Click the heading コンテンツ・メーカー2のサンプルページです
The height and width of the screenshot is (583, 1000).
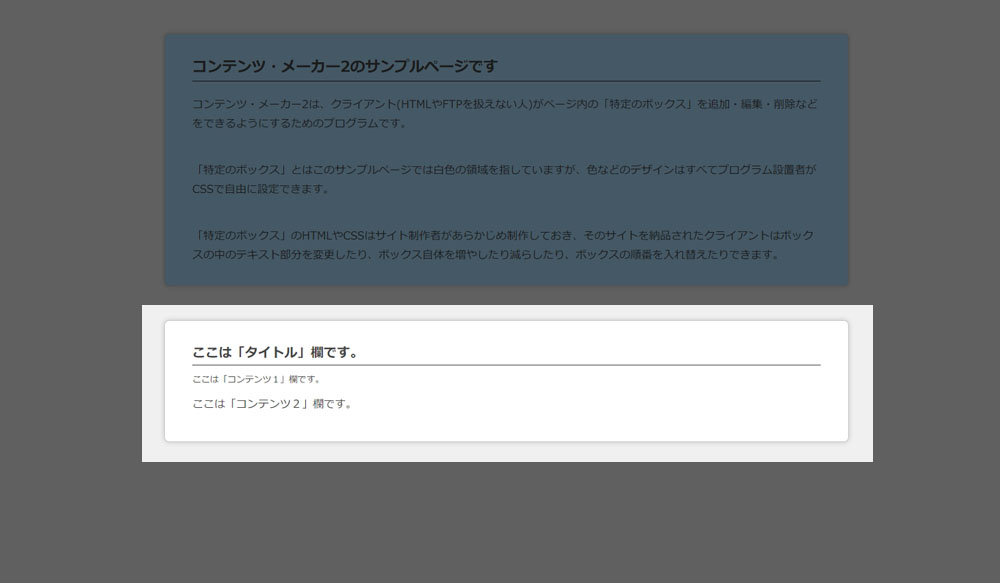pos(344,66)
